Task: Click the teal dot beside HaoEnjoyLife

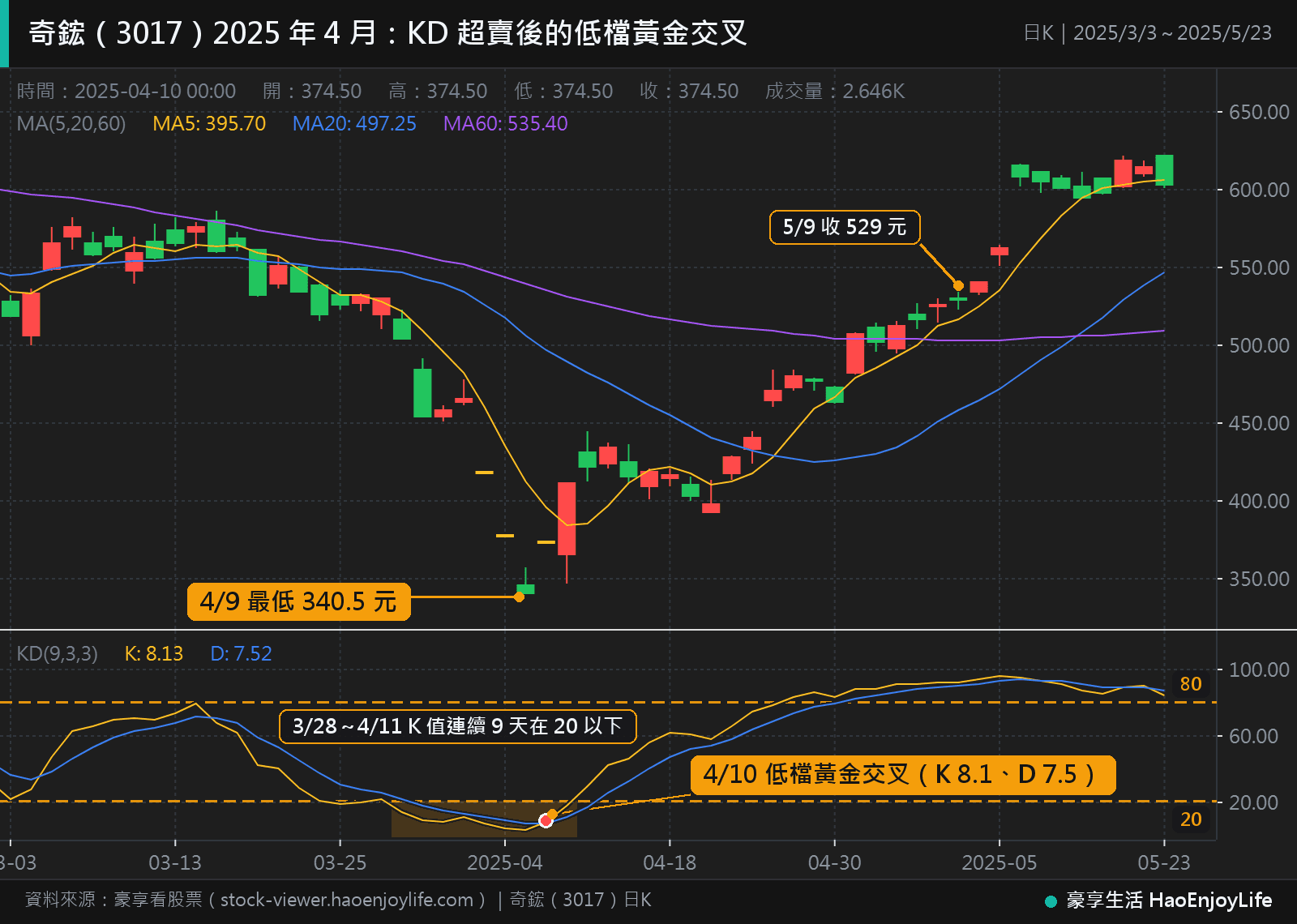Action: coord(1051,901)
